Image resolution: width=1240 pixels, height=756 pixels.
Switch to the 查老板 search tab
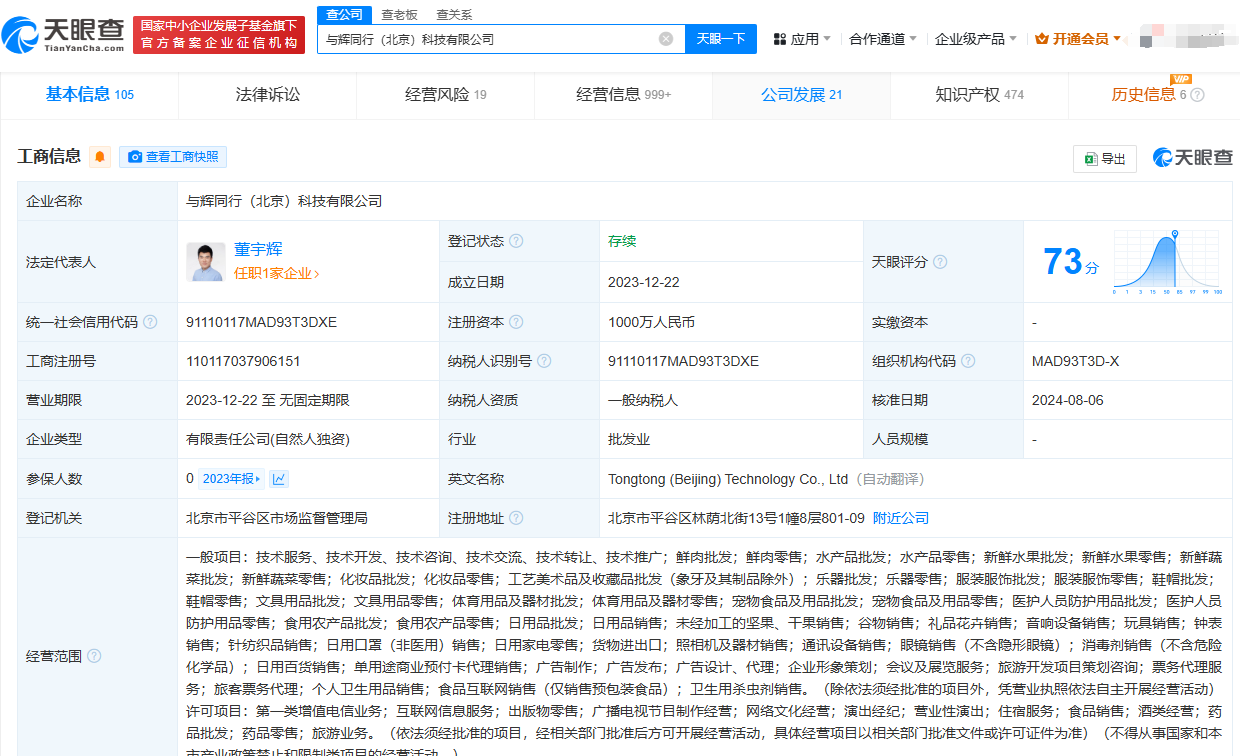tap(399, 15)
